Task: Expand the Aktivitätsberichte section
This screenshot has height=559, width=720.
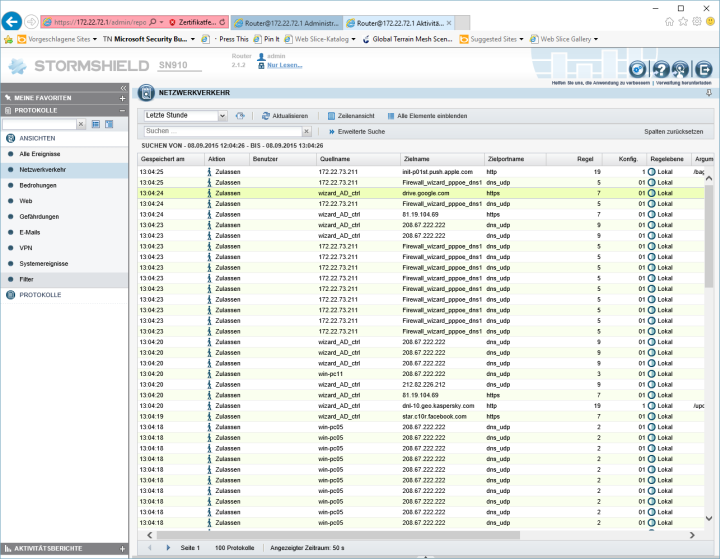Action: point(122,548)
